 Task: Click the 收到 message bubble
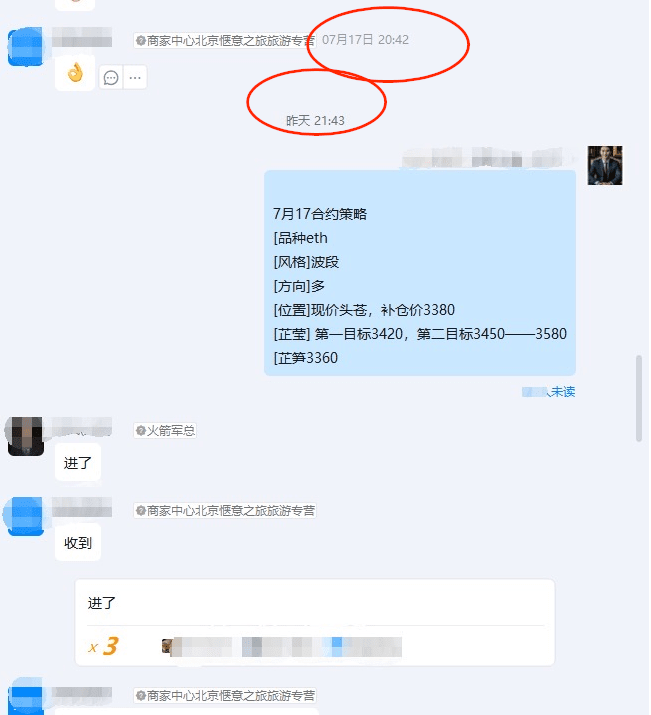(78, 543)
